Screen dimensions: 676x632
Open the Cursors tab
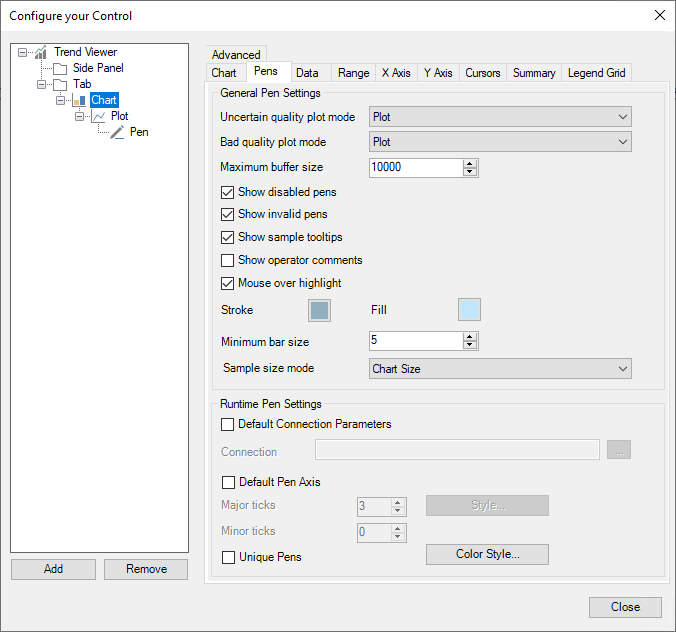click(483, 73)
